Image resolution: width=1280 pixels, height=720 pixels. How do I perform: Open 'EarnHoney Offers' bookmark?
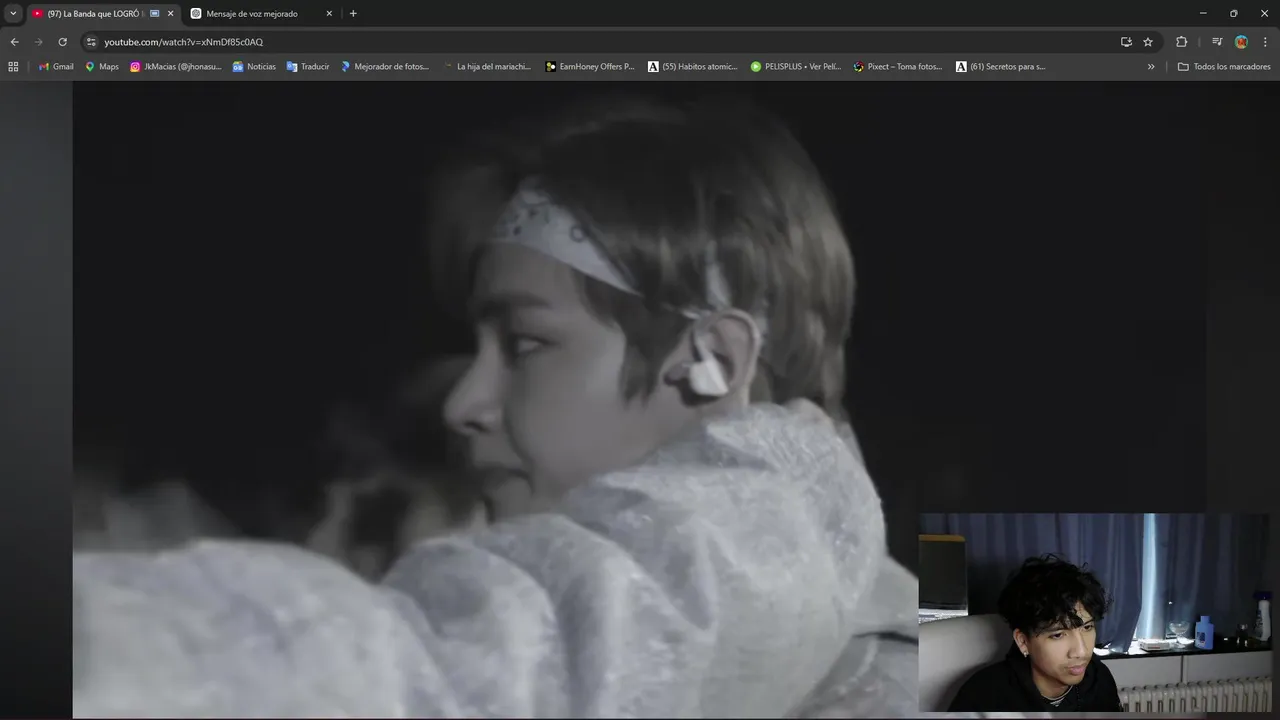(x=590, y=67)
